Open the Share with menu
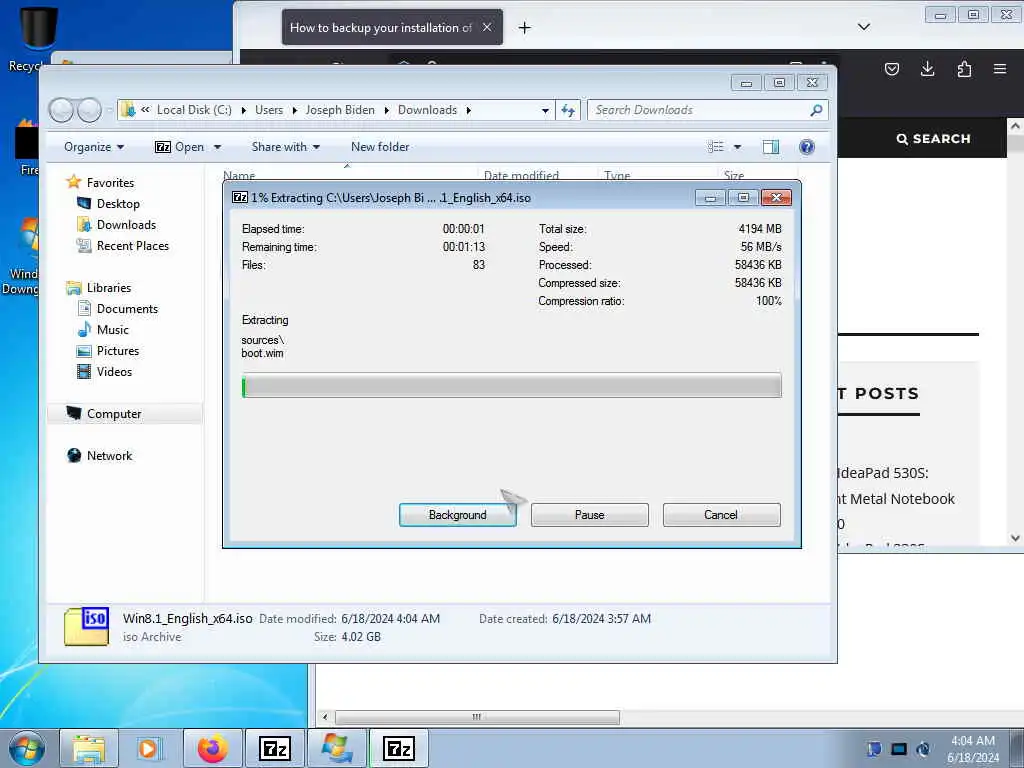This screenshot has width=1024, height=768. 285,147
